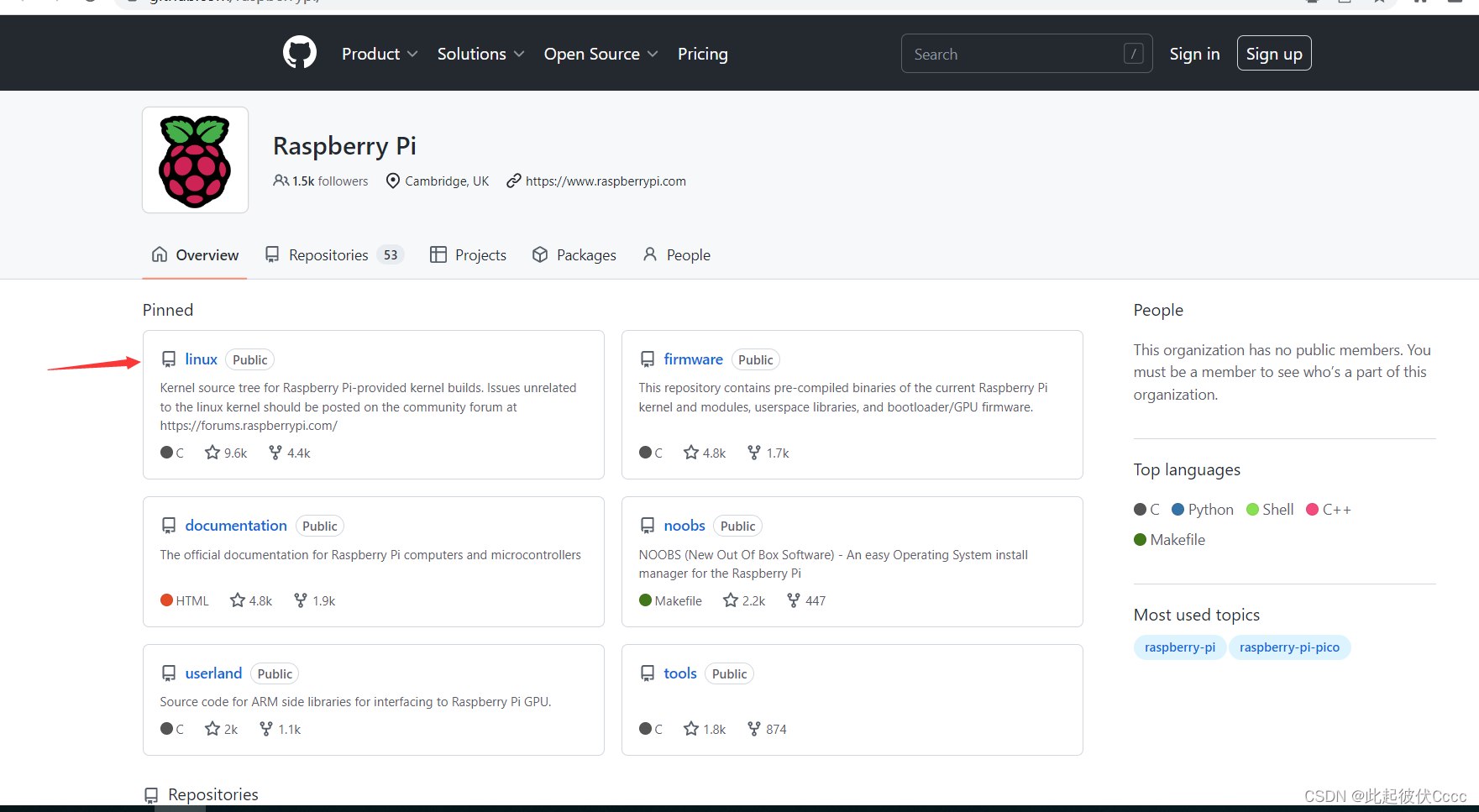Filter by Python in Top languages
1479x812 pixels.
1203,510
